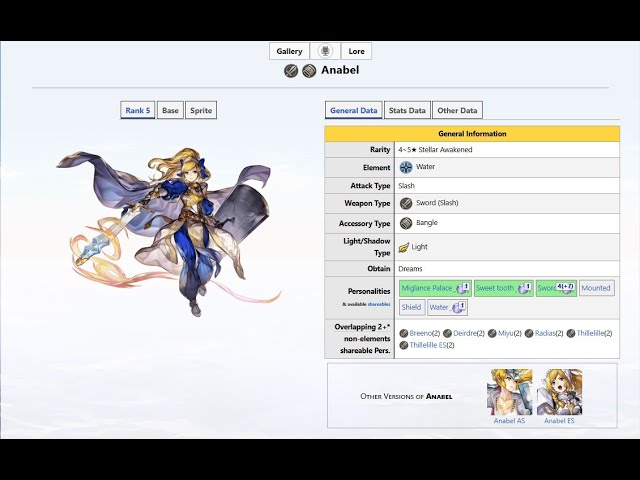Open the Shield personality tag

click(x=411, y=307)
